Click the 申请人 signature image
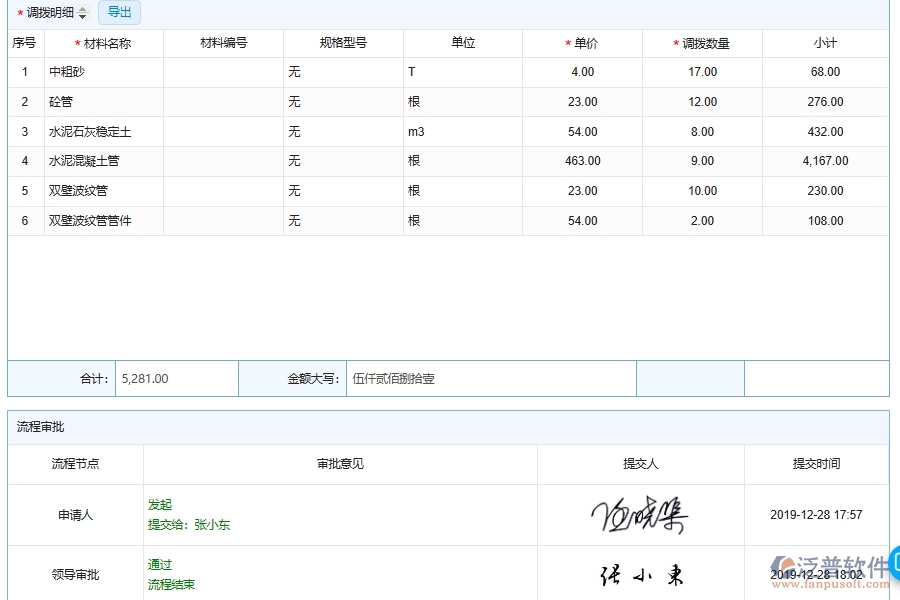900x600 pixels. [638, 514]
